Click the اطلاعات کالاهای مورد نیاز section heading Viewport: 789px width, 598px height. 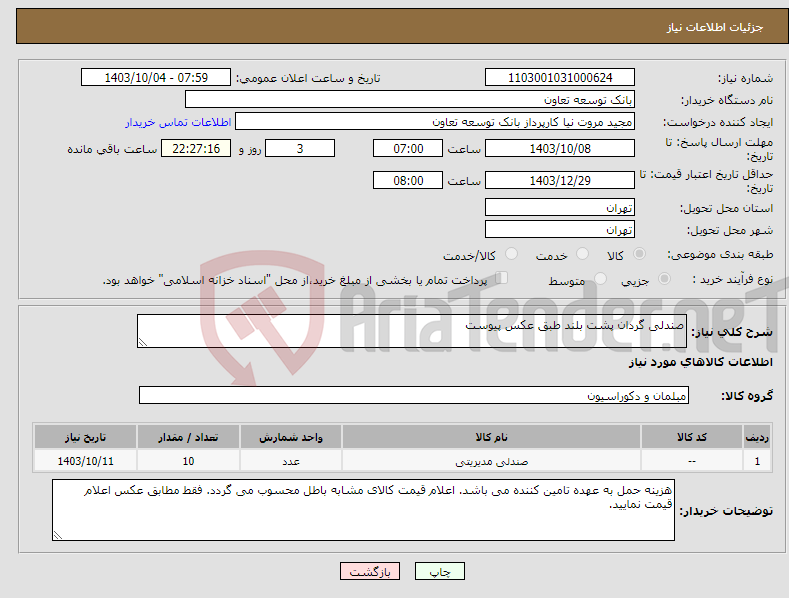pyautogui.click(x=700, y=362)
